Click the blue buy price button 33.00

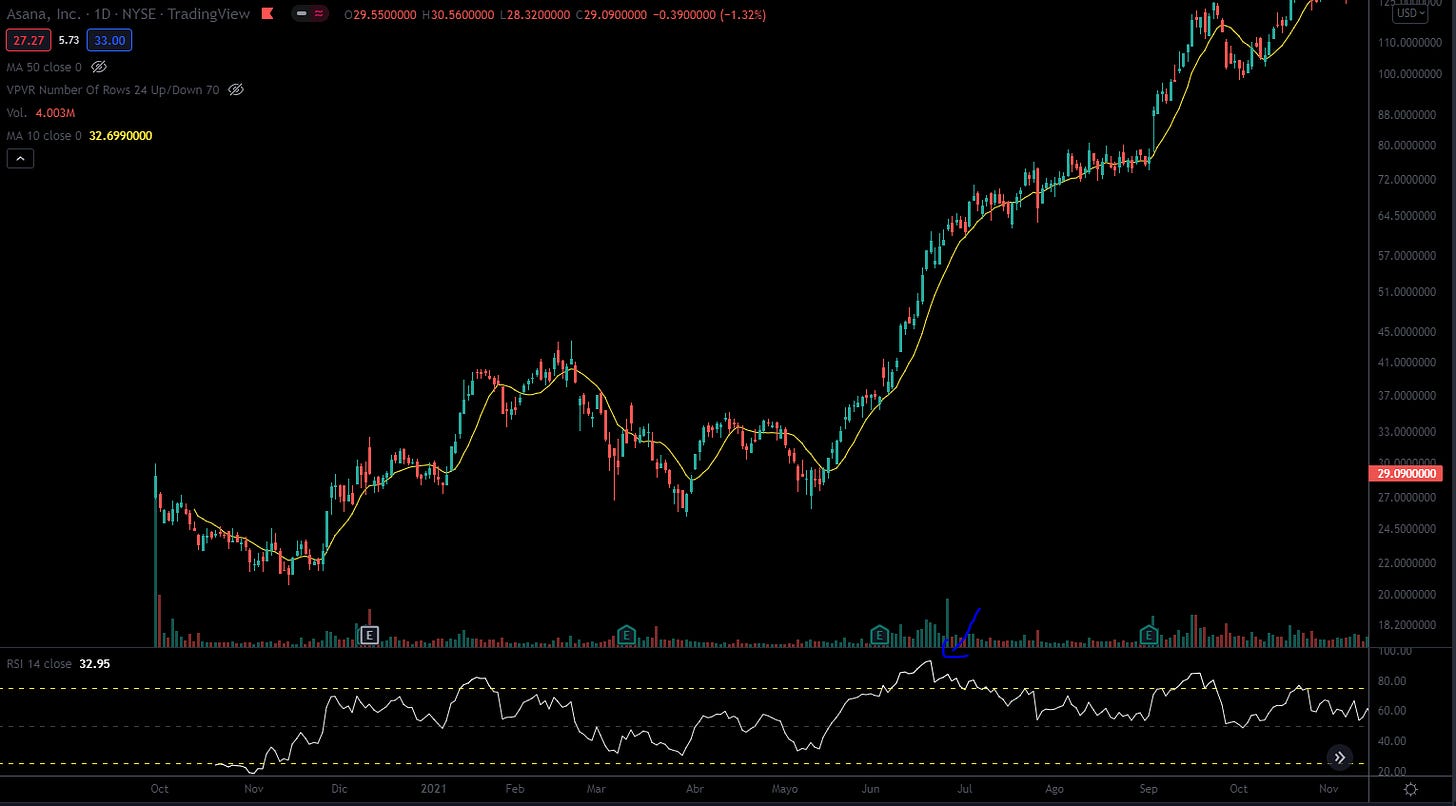pos(109,41)
